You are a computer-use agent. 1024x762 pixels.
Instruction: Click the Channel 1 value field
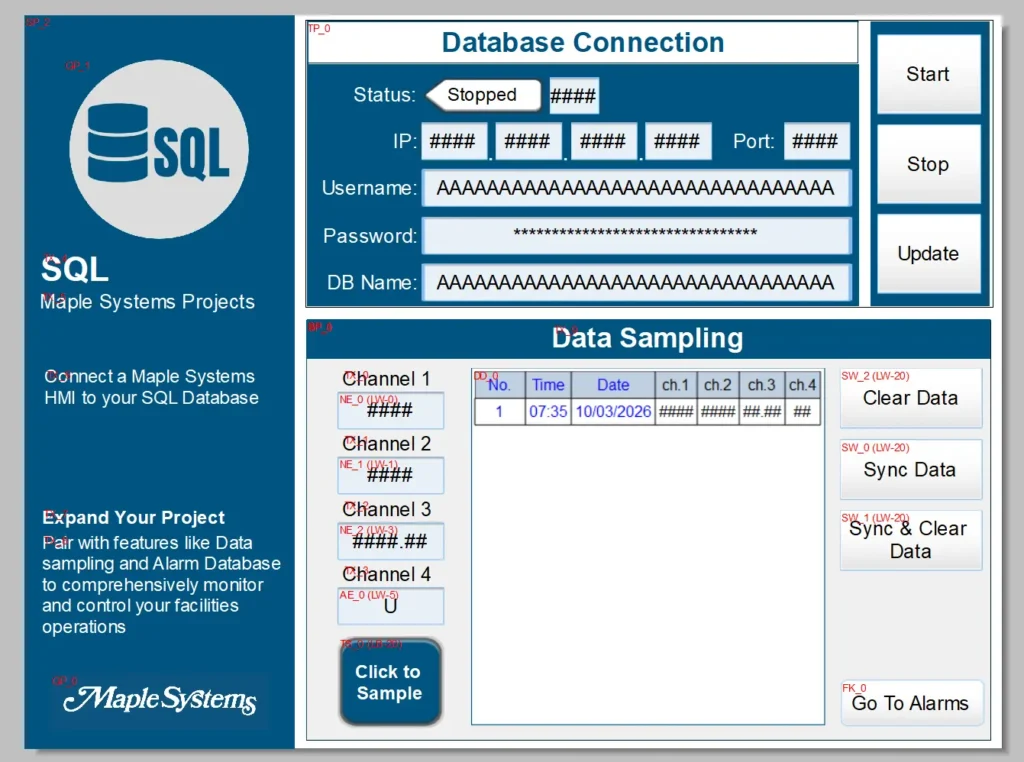coord(390,411)
